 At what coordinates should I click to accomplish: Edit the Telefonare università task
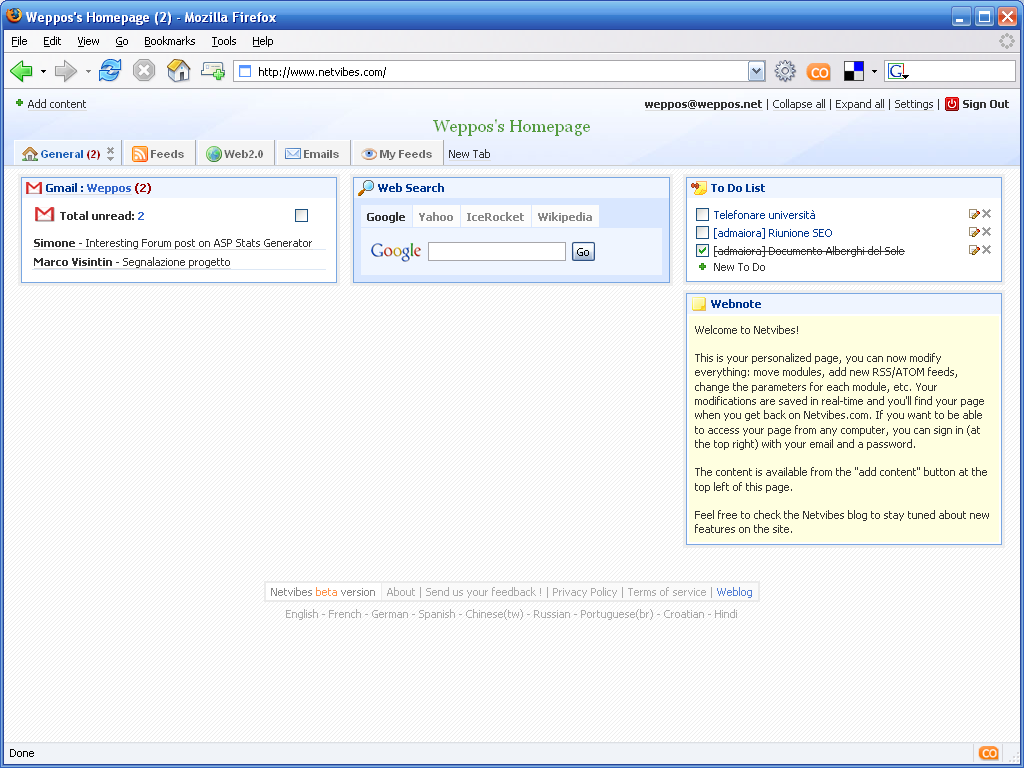974,214
